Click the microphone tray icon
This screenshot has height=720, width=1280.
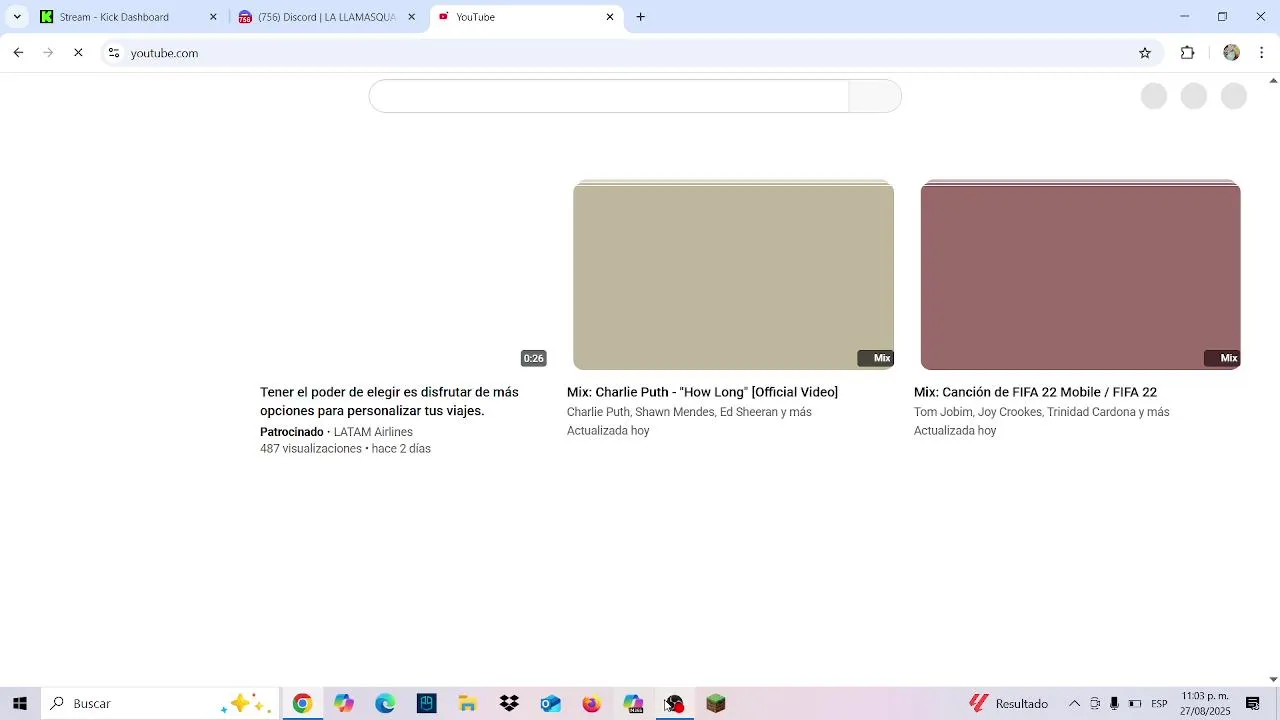pos(1114,704)
